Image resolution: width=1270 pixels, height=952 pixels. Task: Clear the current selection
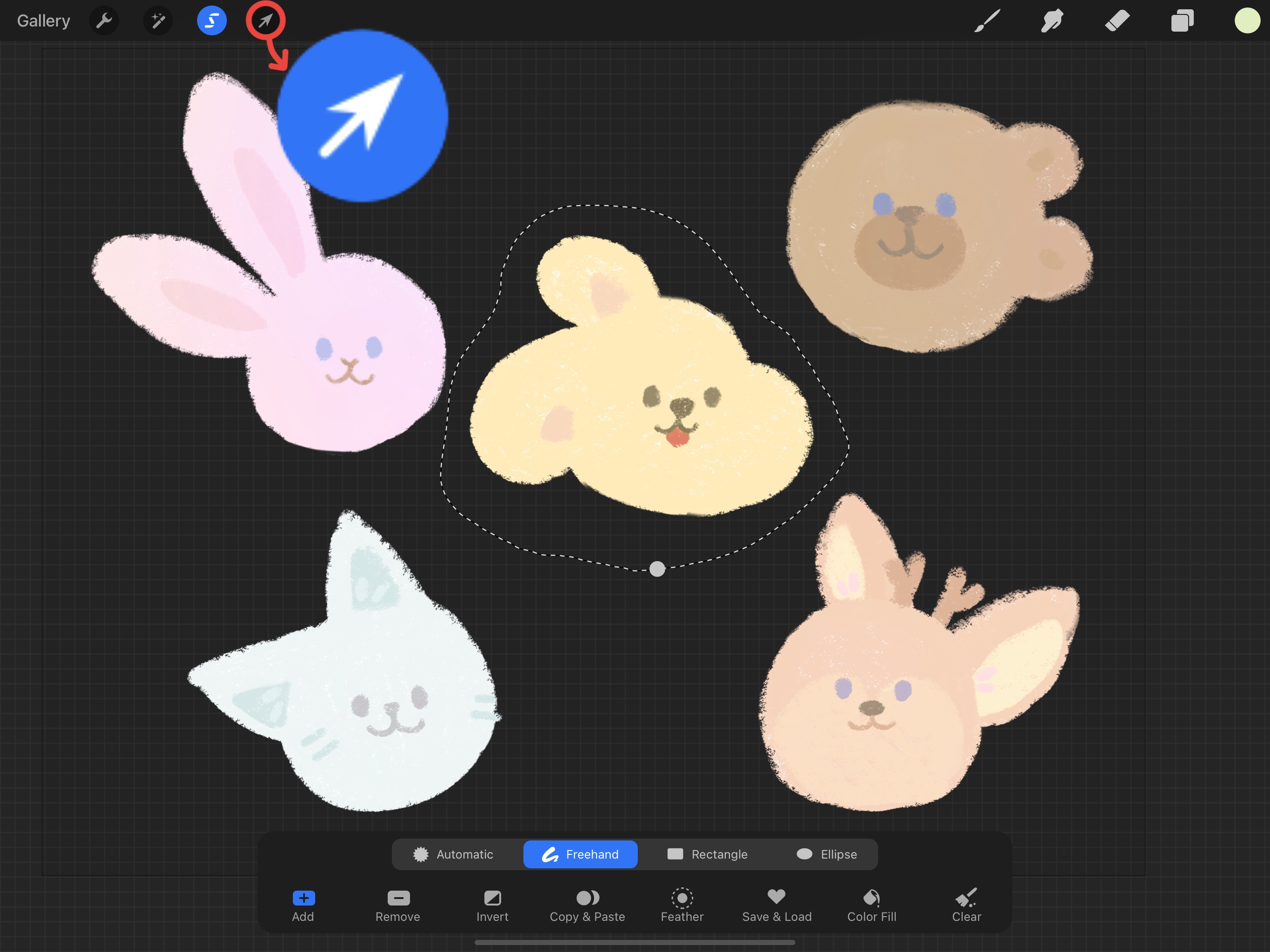point(967,906)
